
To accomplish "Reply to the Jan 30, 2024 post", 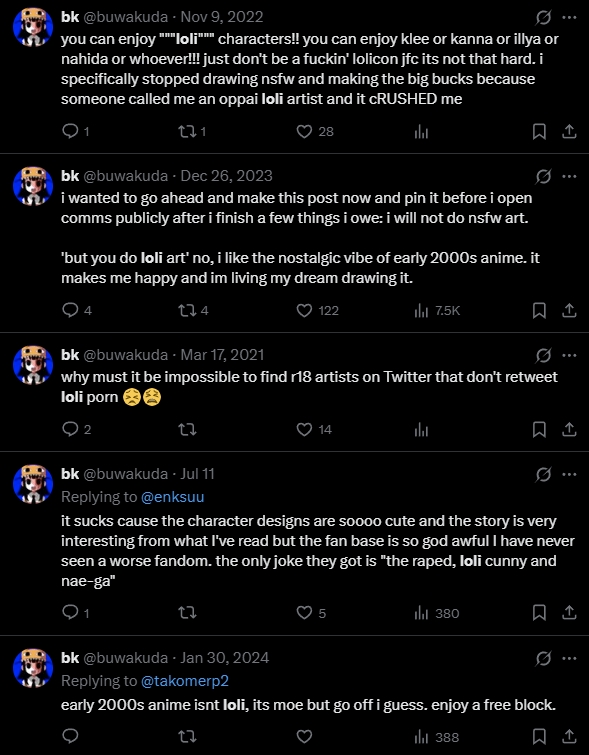I will pos(70,736).
